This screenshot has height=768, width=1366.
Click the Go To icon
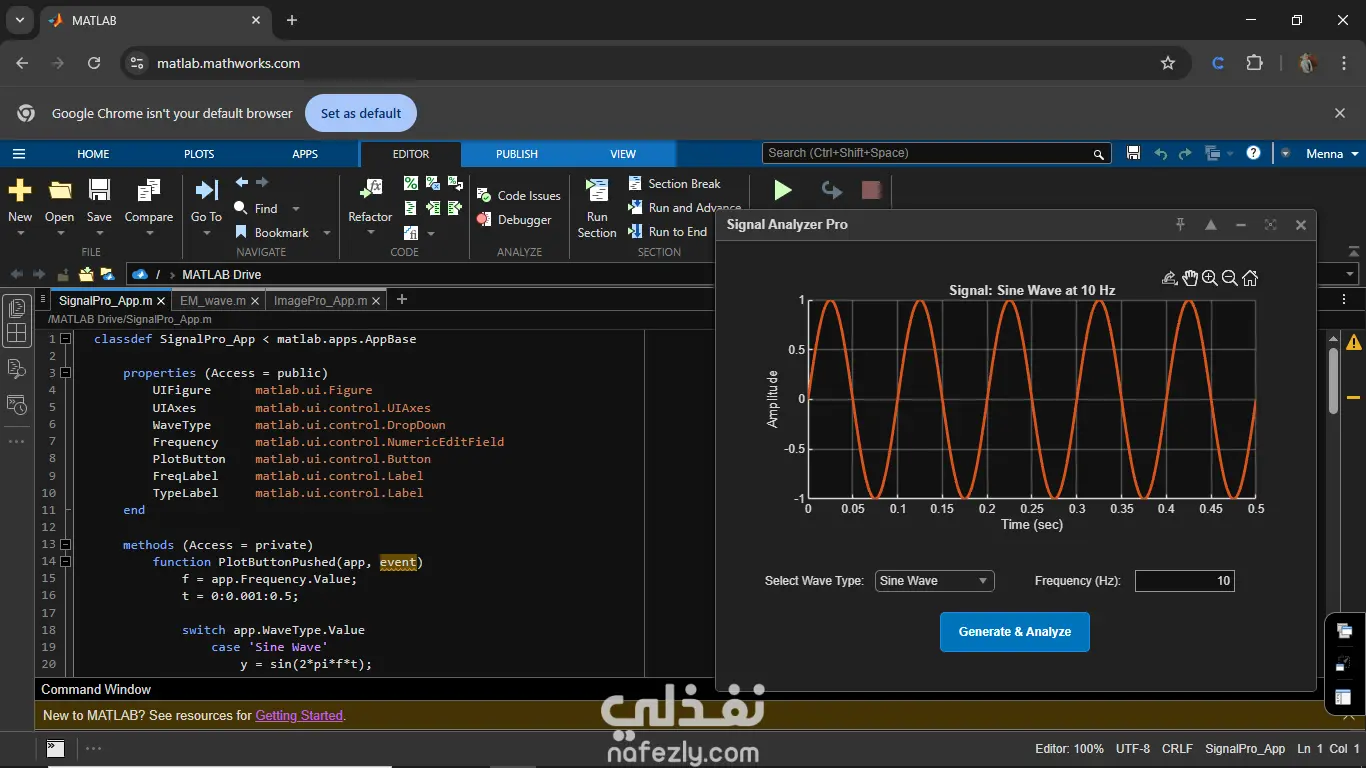pos(206,190)
